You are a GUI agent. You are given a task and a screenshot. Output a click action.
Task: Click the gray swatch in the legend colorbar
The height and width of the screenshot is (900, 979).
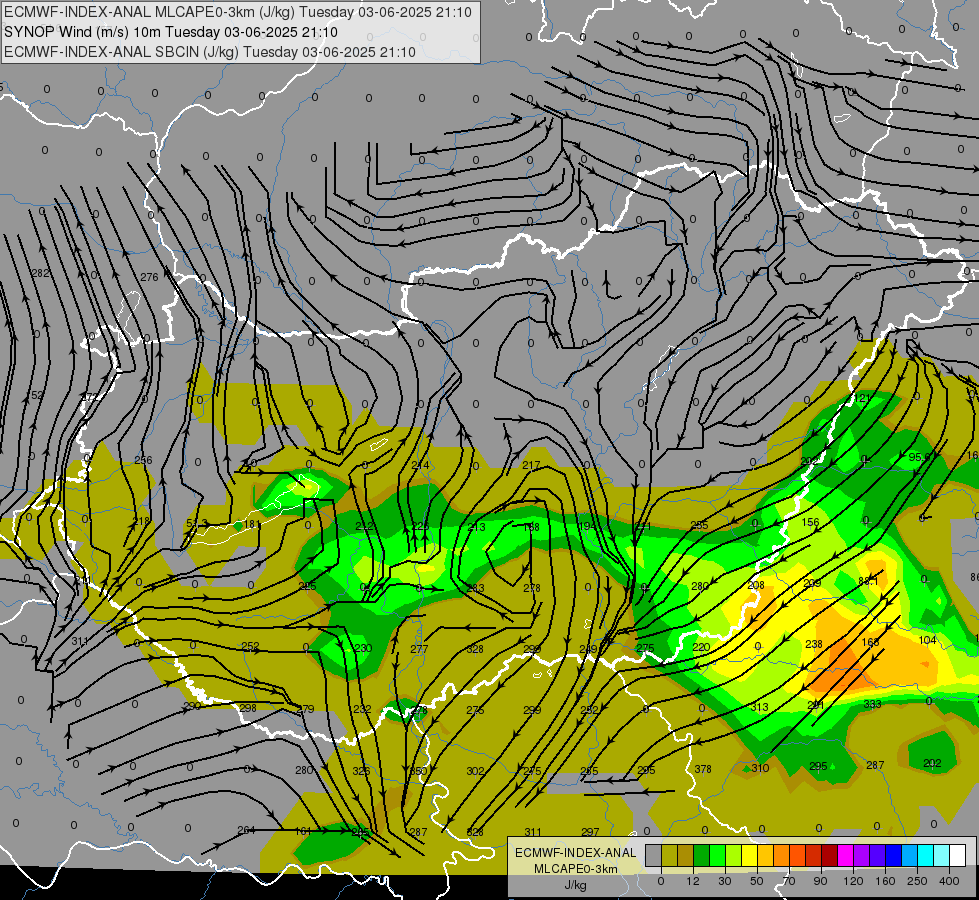pyautogui.click(x=654, y=855)
